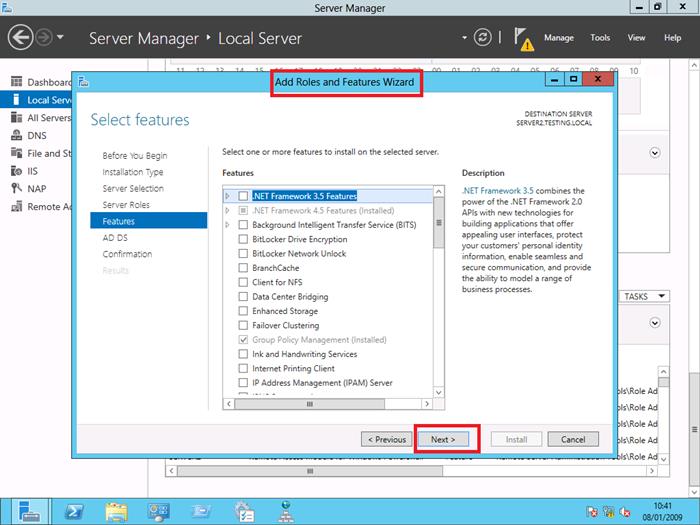The height and width of the screenshot is (525, 700).
Task: Expand .NET Framework 4.5 Features tree node
Action: coord(228,210)
